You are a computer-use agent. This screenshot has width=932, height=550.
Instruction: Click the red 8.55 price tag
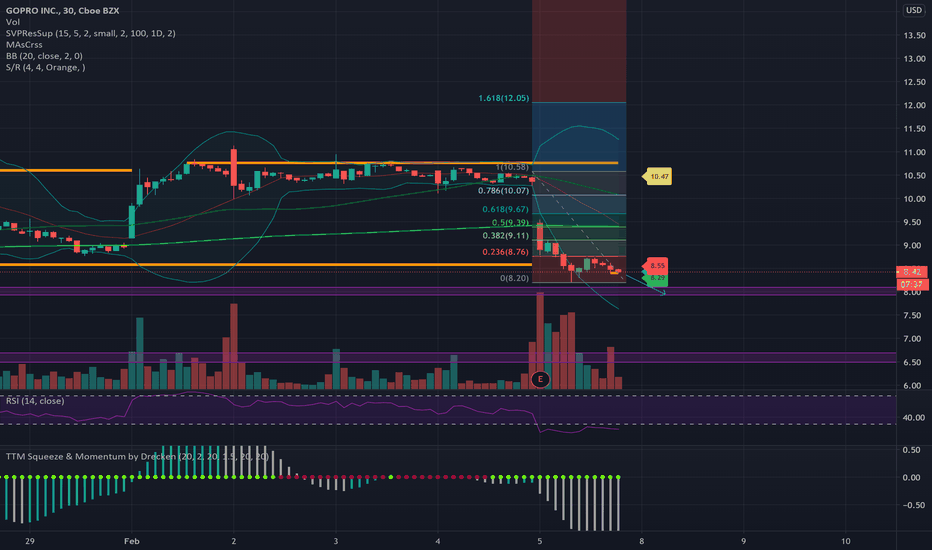656,266
